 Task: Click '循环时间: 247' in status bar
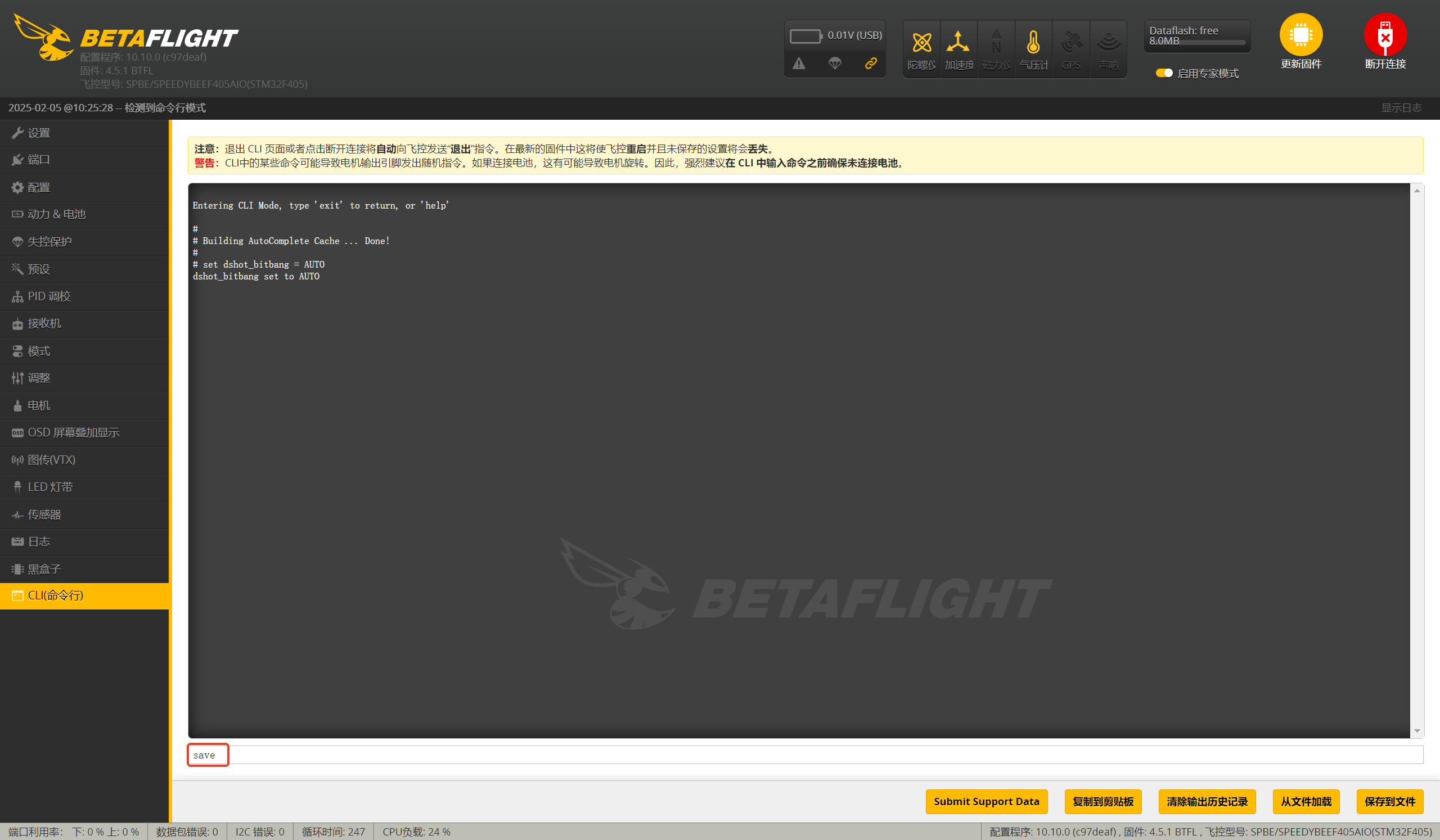tap(333, 832)
